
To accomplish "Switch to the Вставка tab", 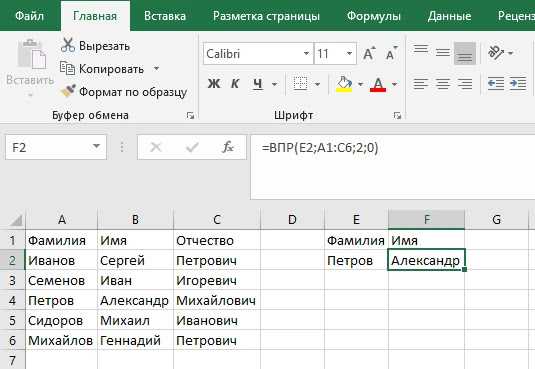I will (x=165, y=16).
